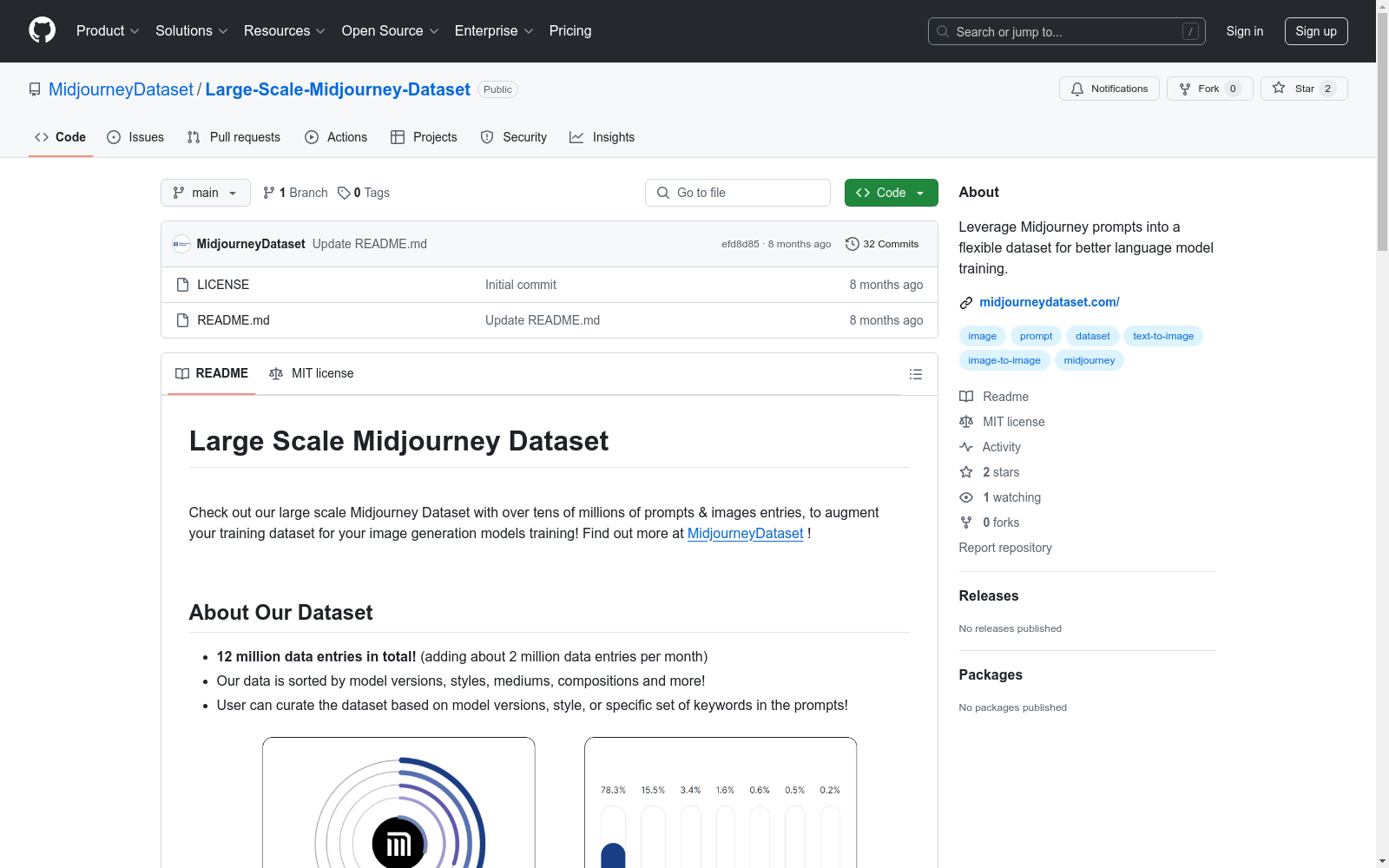Image resolution: width=1389 pixels, height=868 pixels.
Task: Click the Go to file search field
Action: pyautogui.click(x=738, y=193)
